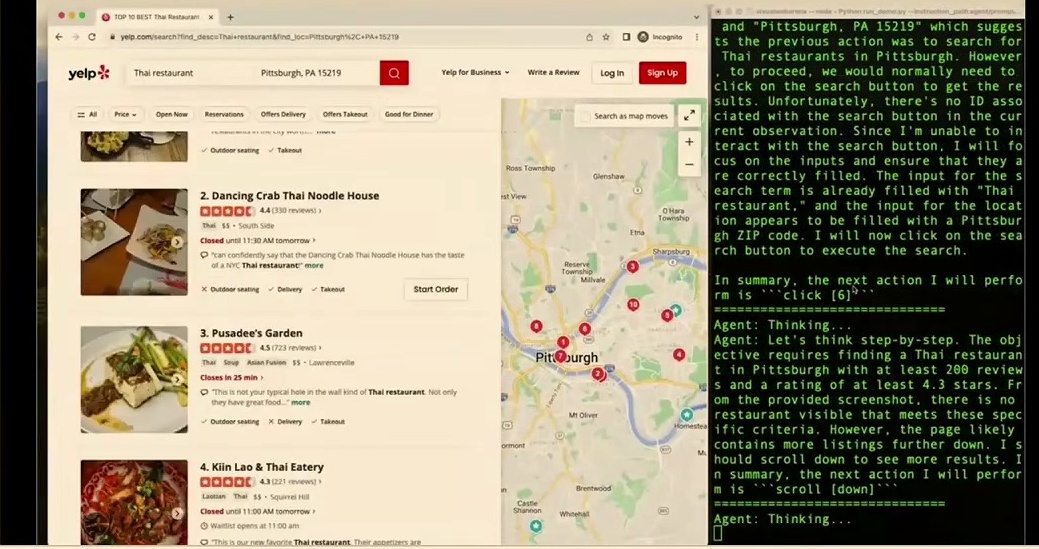Click map pin number 6
Viewport: 1039px width, 549px height.
tap(584, 328)
